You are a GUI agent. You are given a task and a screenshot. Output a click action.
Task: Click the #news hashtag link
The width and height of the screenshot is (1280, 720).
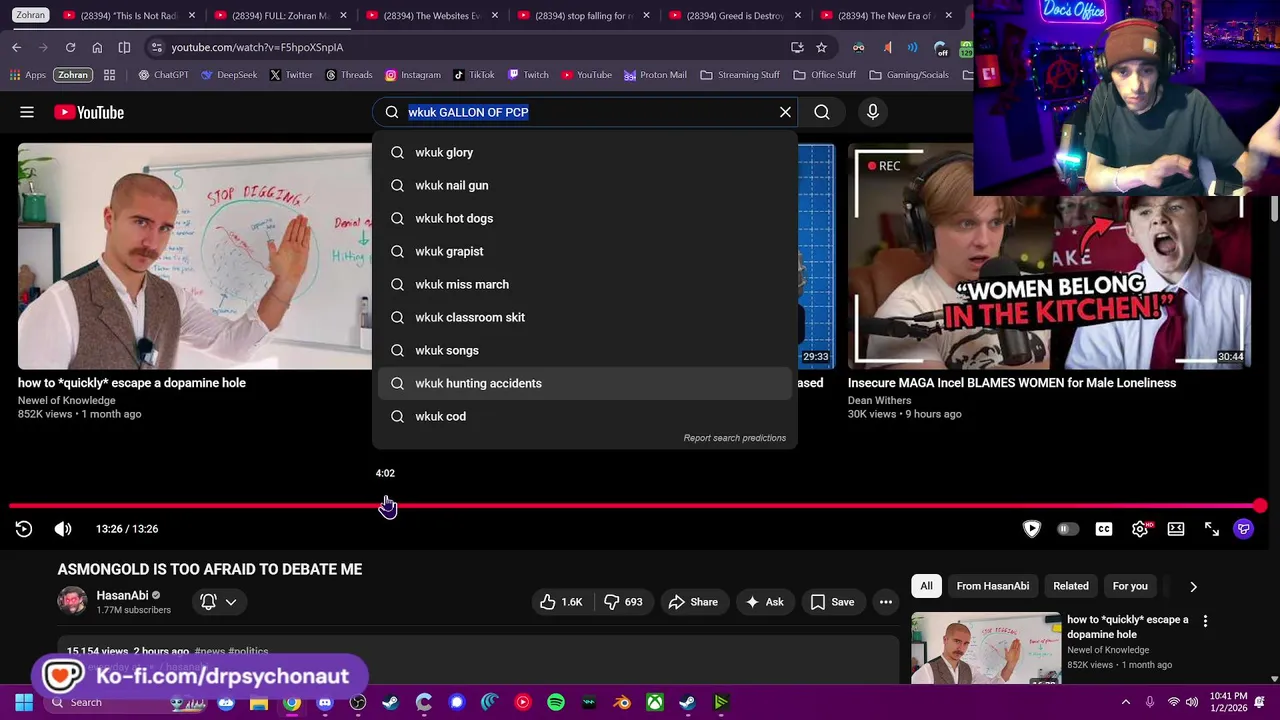click(209, 651)
